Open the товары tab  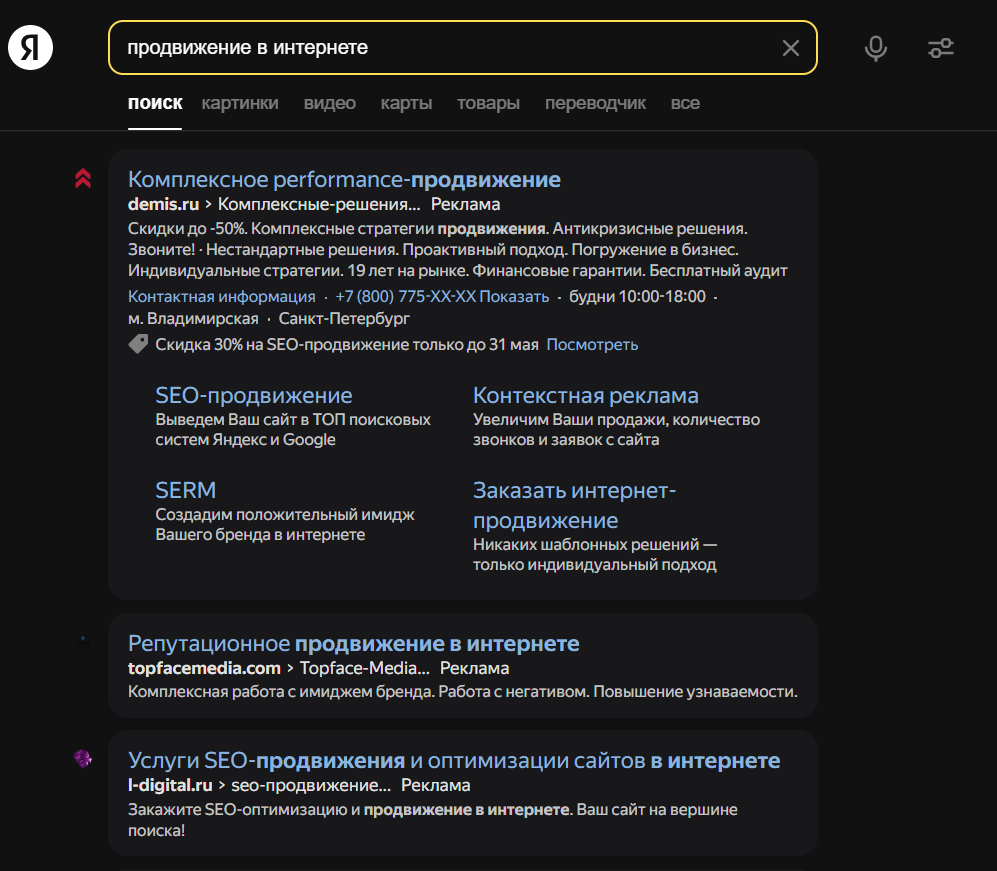[487, 103]
